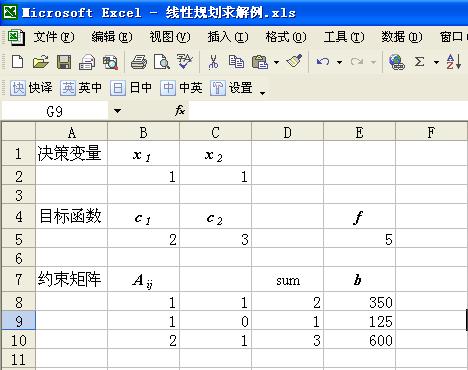The height and width of the screenshot is (370, 468).
Task: Sort ascending with the A-Z icon
Action: 453,62
